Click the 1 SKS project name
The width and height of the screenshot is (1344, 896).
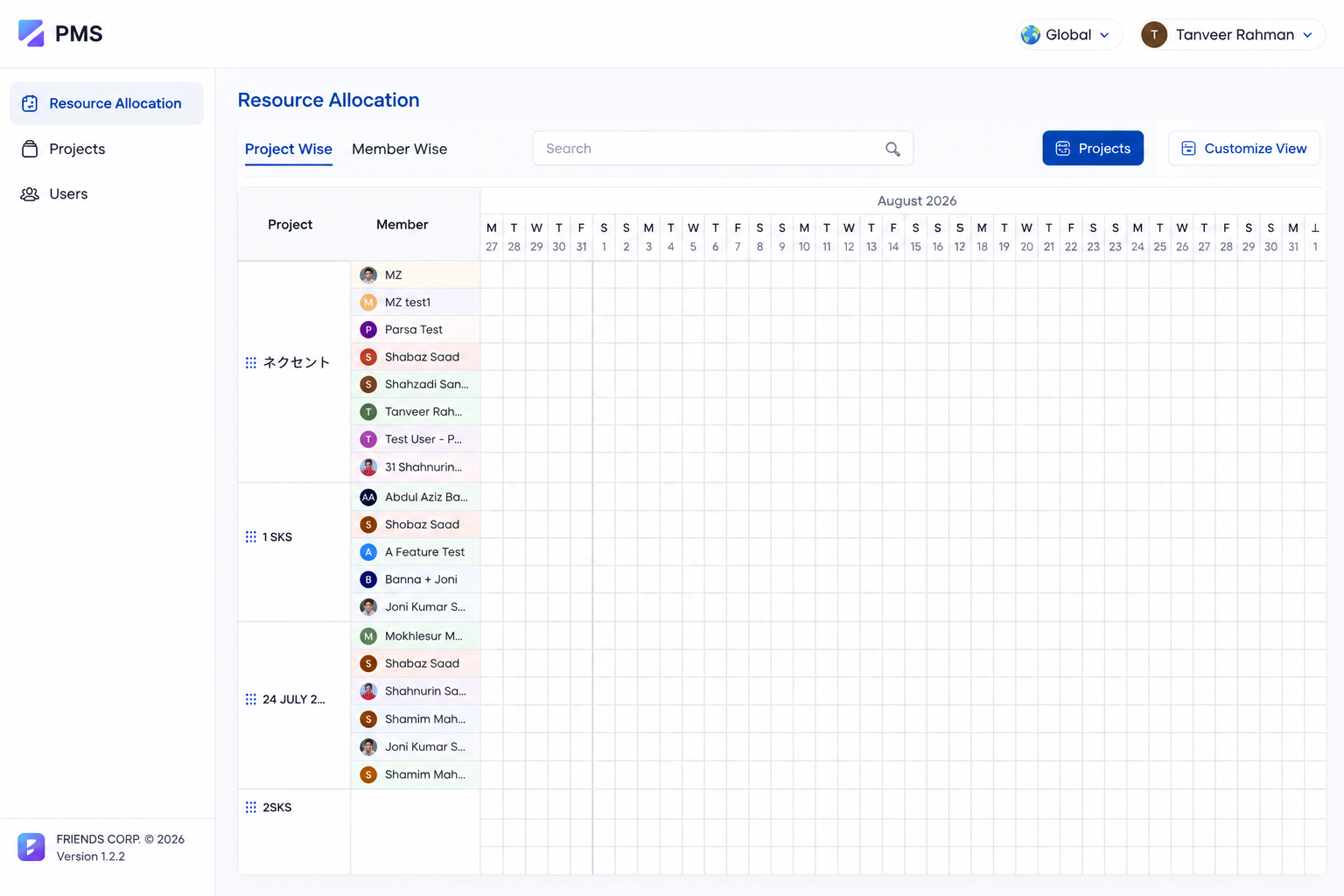[x=277, y=536]
